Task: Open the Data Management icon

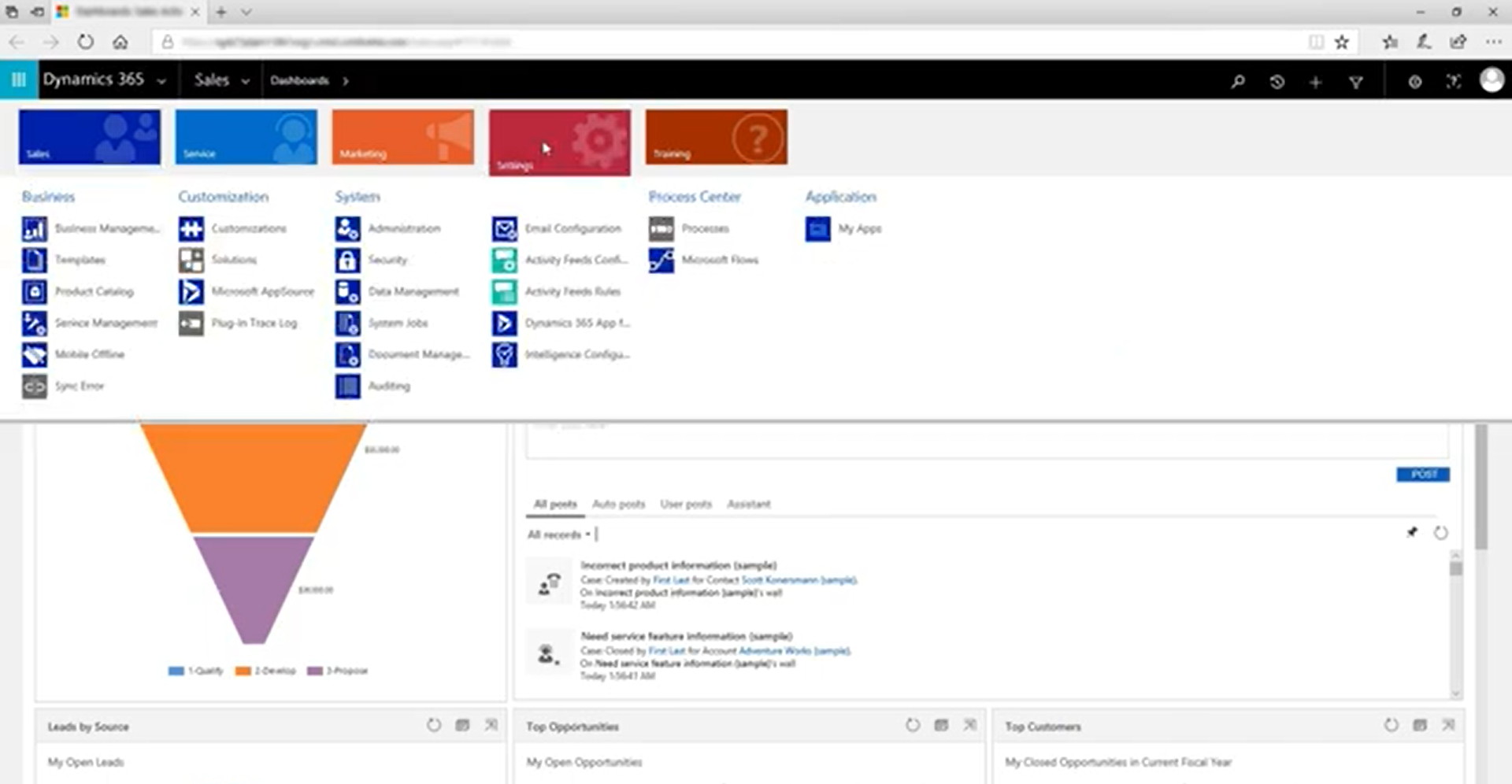Action: click(347, 291)
